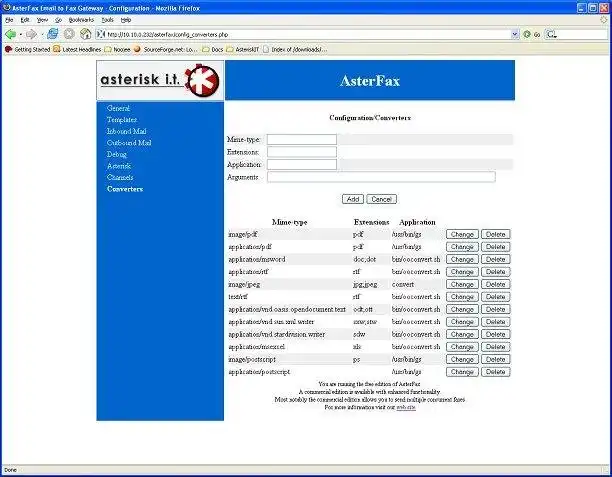This screenshot has height=477, width=612.
Task: Open the Noojee bookmark folder
Action: pos(117,50)
